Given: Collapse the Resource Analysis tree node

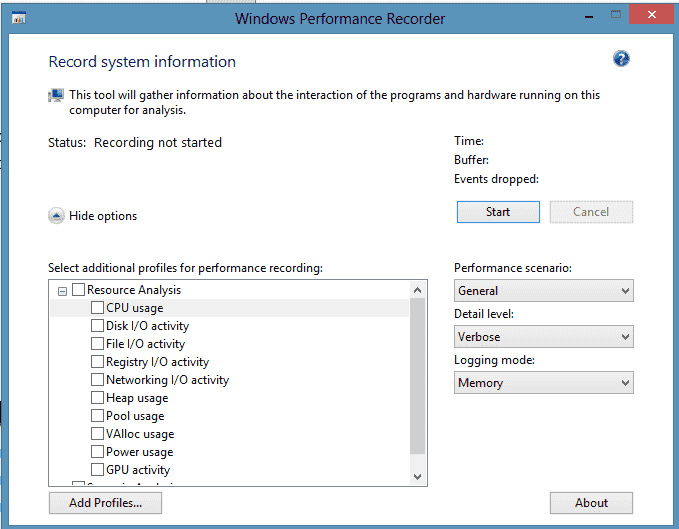Looking at the screenshot, I should (62, 290).
